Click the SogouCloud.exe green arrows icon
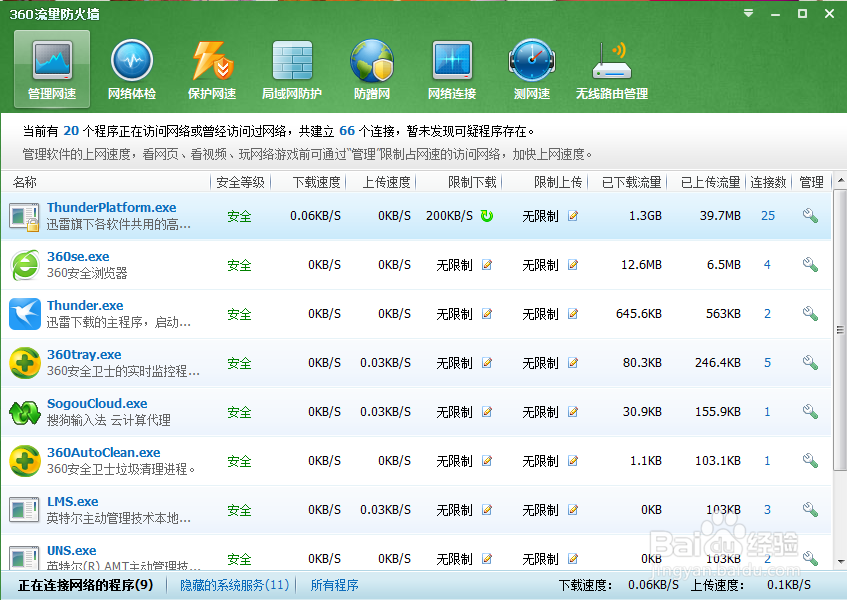847x600 pixels. click(x=25, y=413)
